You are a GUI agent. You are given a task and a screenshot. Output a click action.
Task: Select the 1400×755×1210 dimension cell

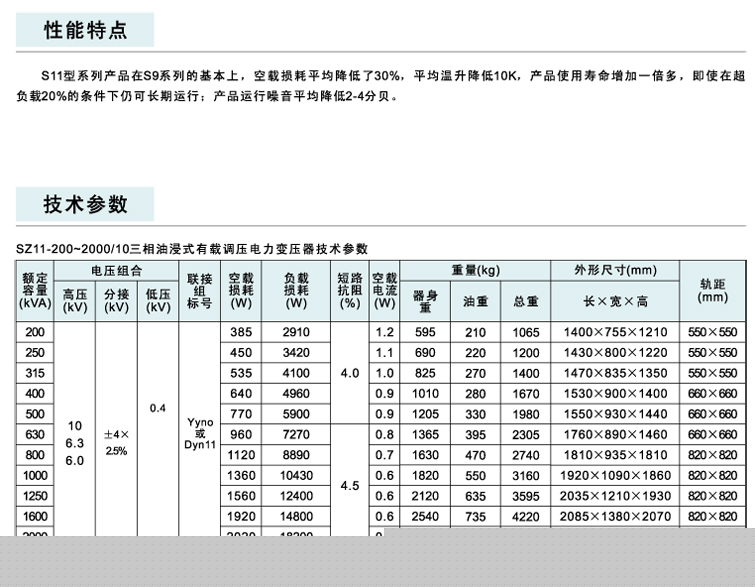(x=615, y=332)
